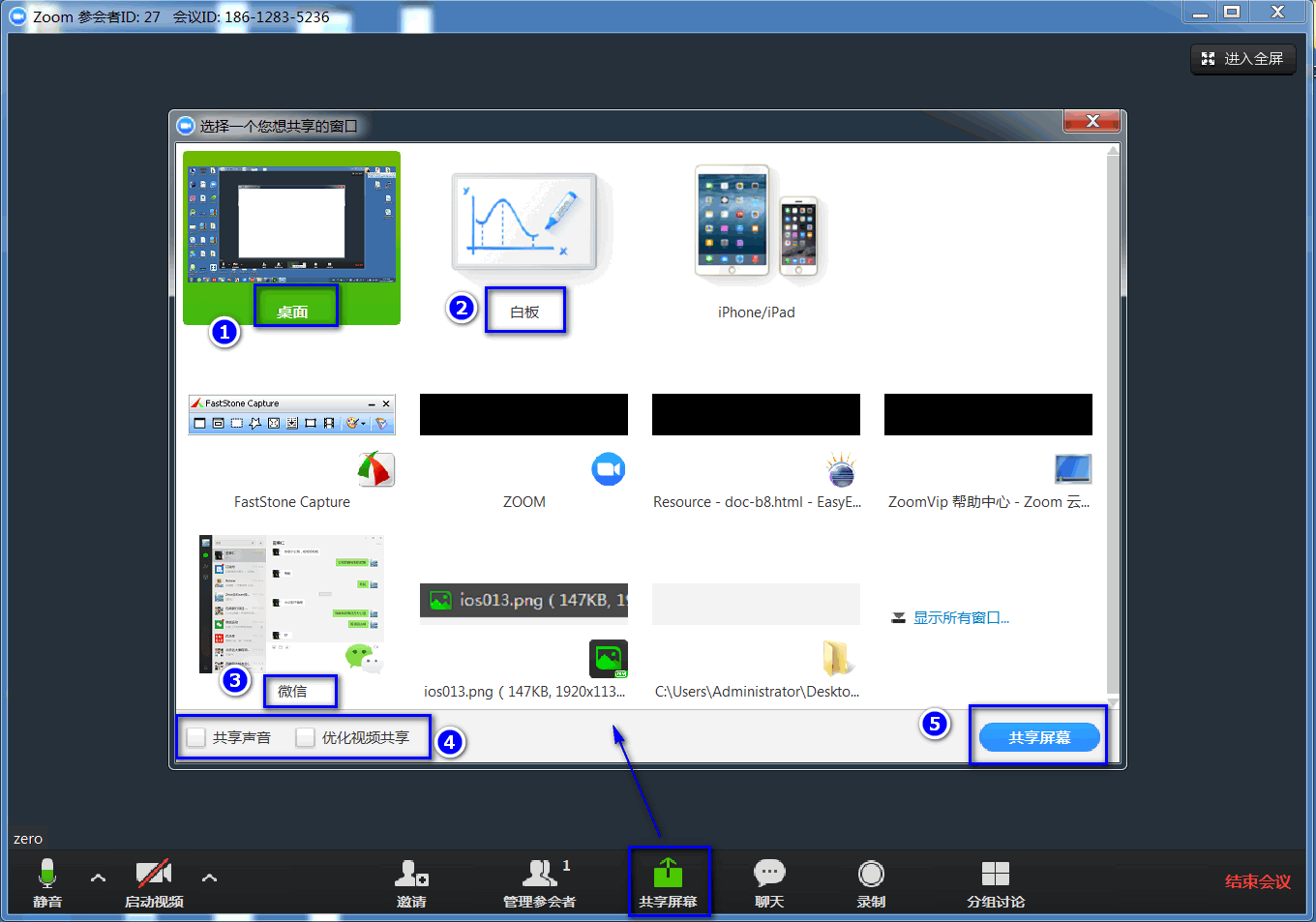This screenshot has width=1316, height=922.
Task: Choose the FastStone Capture window preview
Action: 292,414
